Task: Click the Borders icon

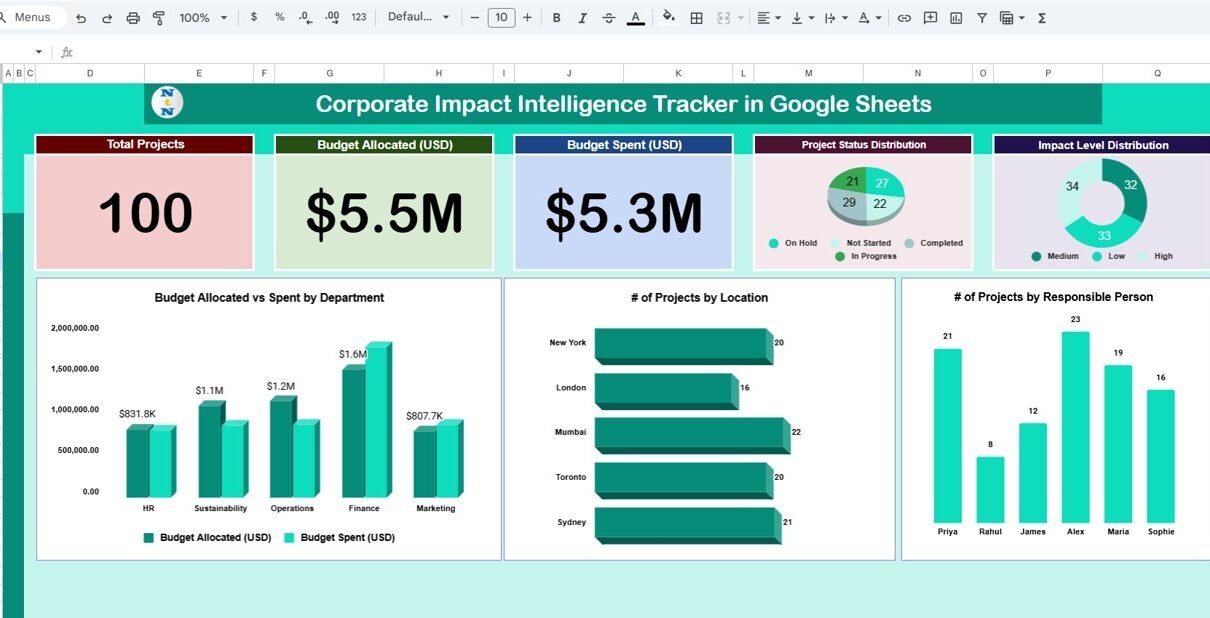Action: pos(697,18)
